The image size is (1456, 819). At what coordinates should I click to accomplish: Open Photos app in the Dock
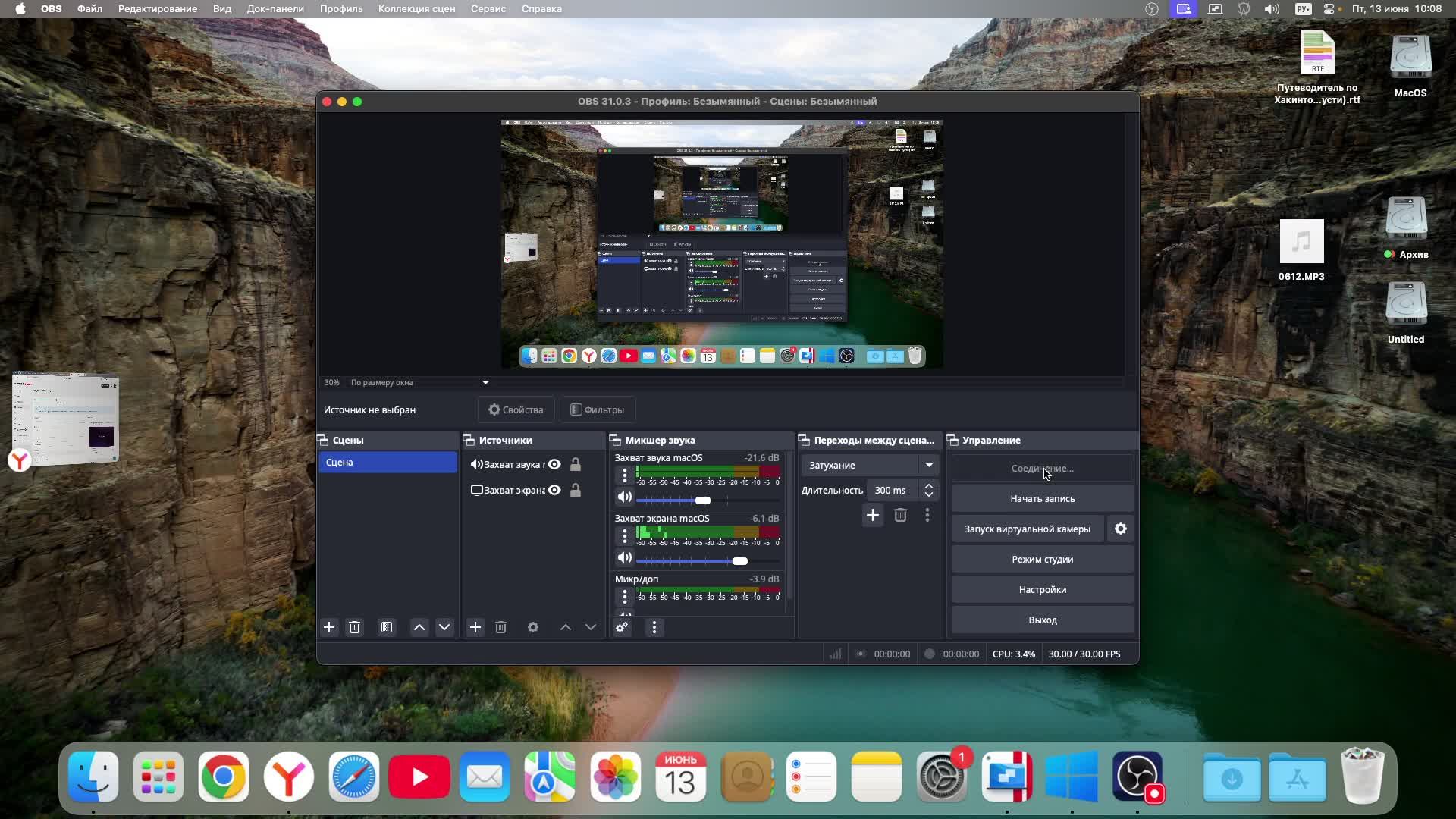point(616,777)
